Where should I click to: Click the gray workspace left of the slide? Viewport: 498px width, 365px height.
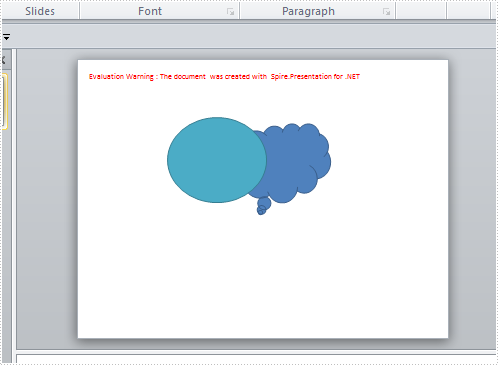click(47, 199)
